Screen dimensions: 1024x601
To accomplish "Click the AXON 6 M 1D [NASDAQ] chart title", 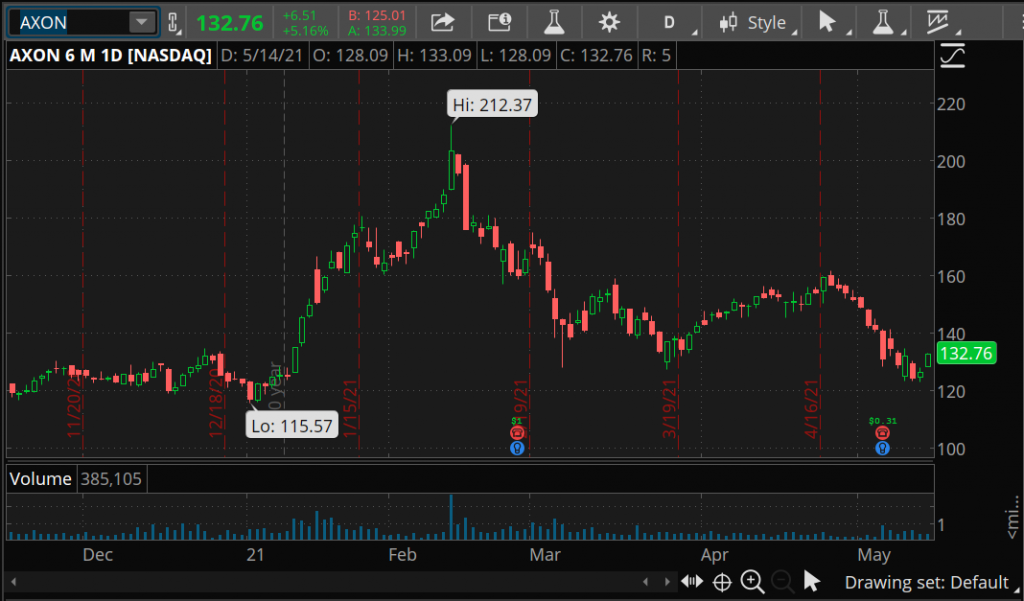I will [x=110, y=56].
